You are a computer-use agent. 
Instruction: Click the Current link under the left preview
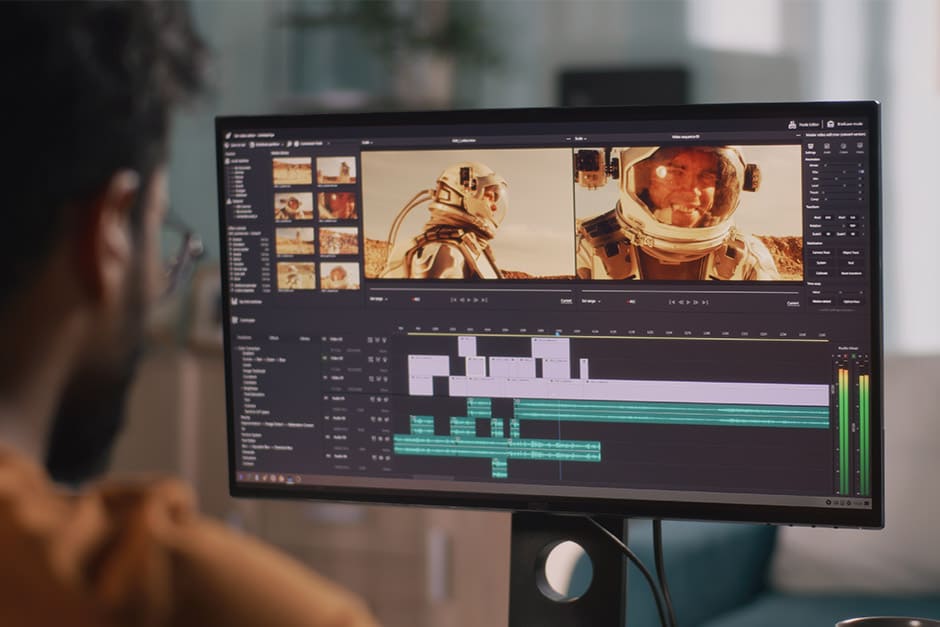[x=565, y=300]
